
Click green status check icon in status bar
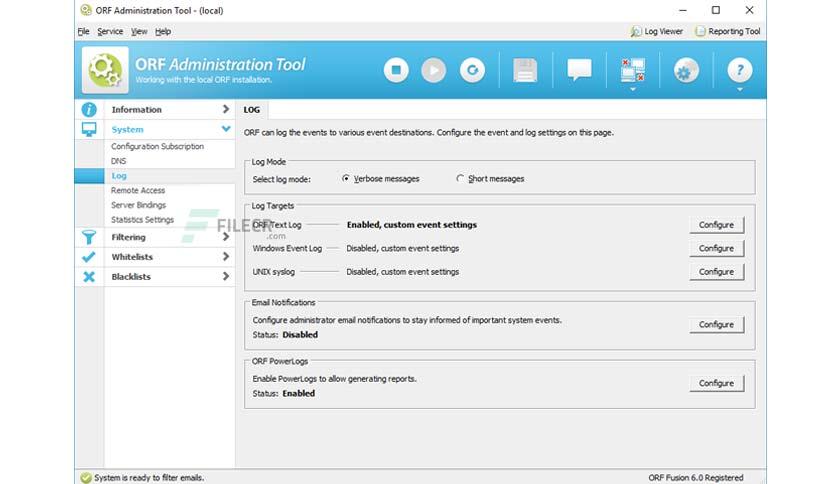coord(85,478)
